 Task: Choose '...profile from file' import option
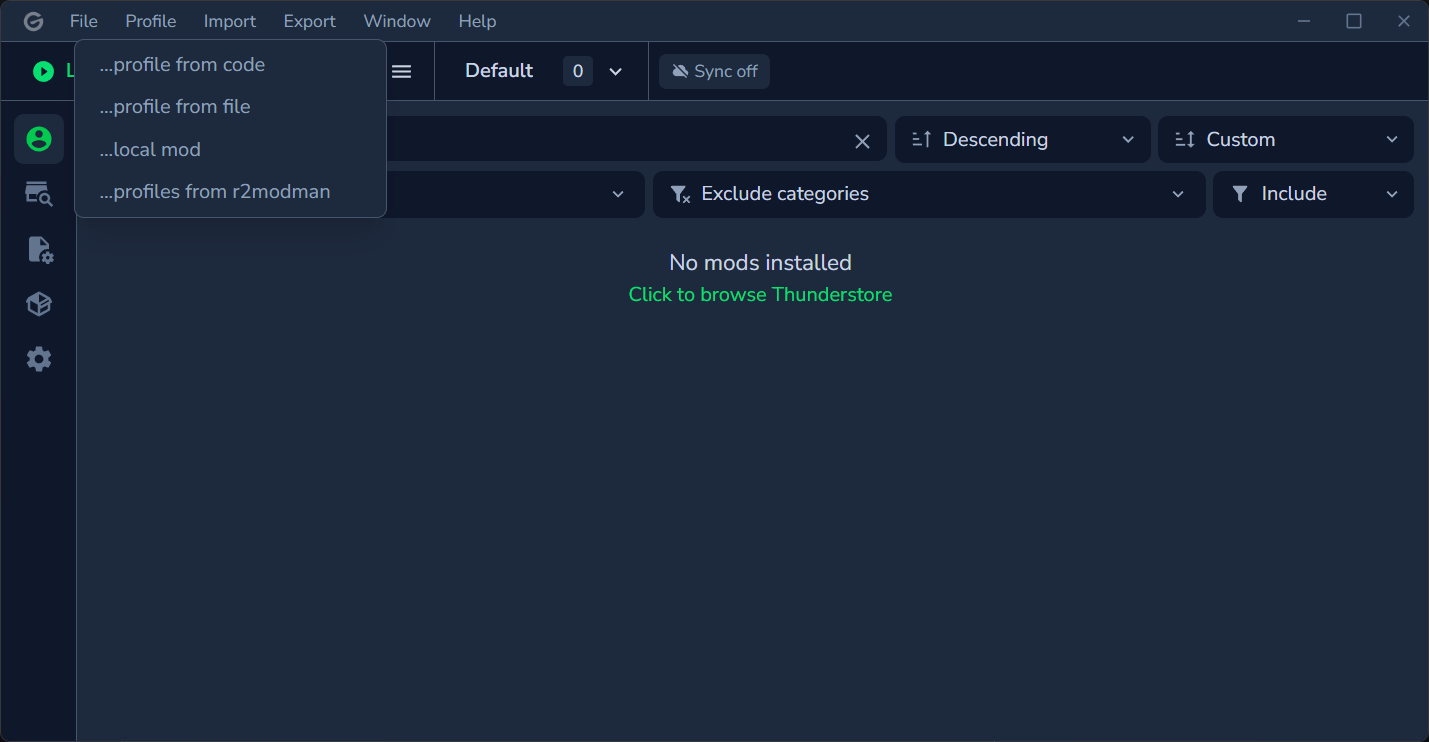tap(230, 107)
